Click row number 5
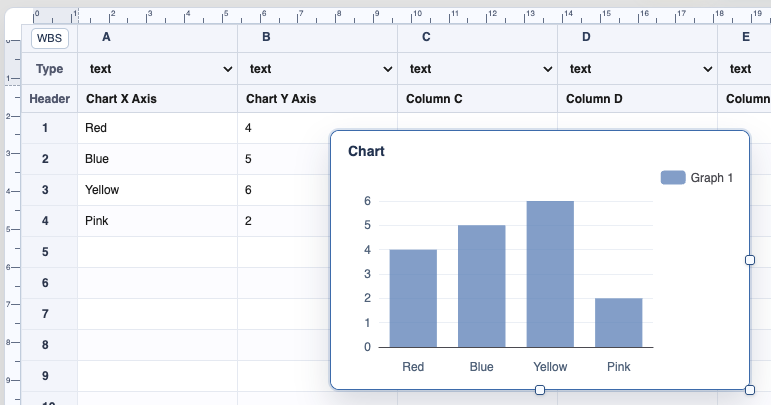Viewport: 771px width, 405px height. click(x=45, y=252)
